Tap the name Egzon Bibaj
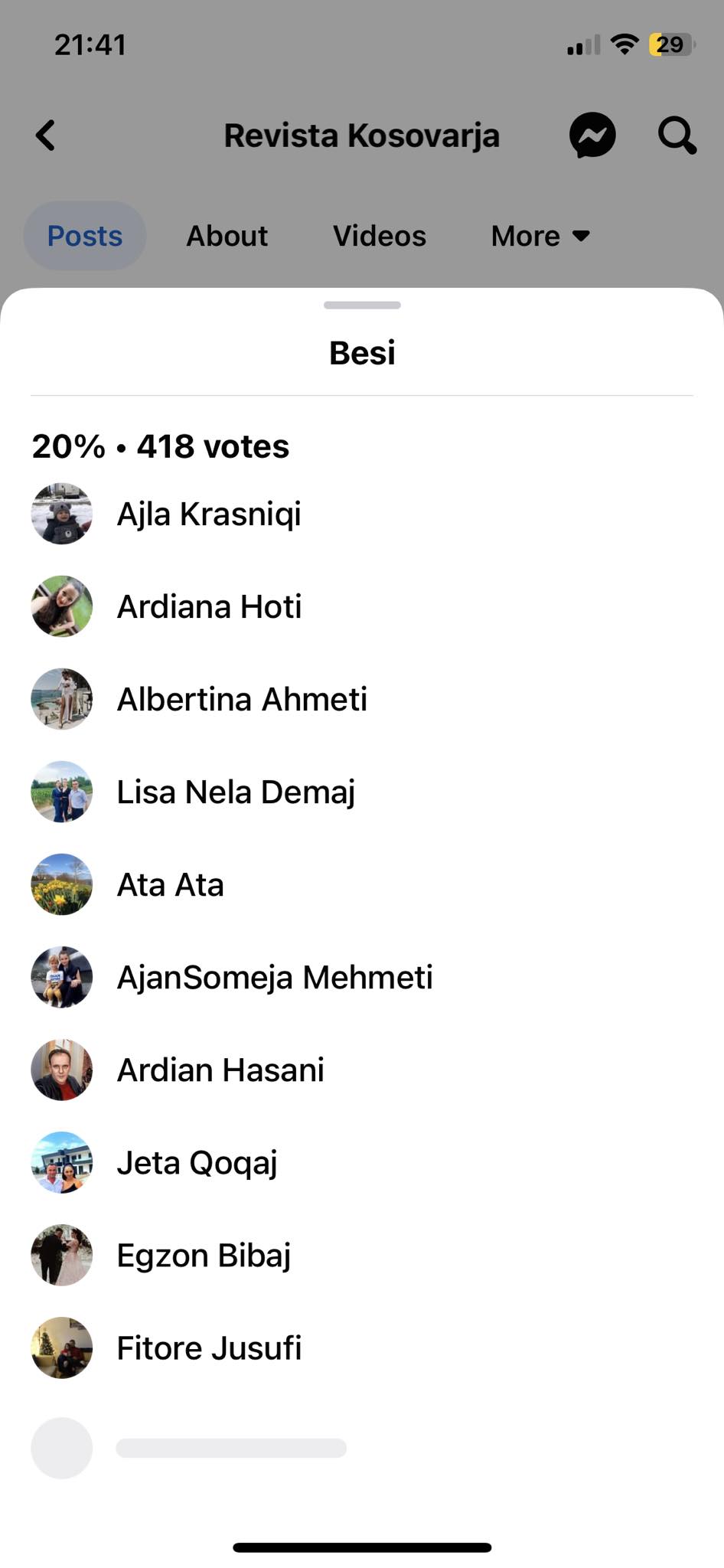 (204, 1255)
